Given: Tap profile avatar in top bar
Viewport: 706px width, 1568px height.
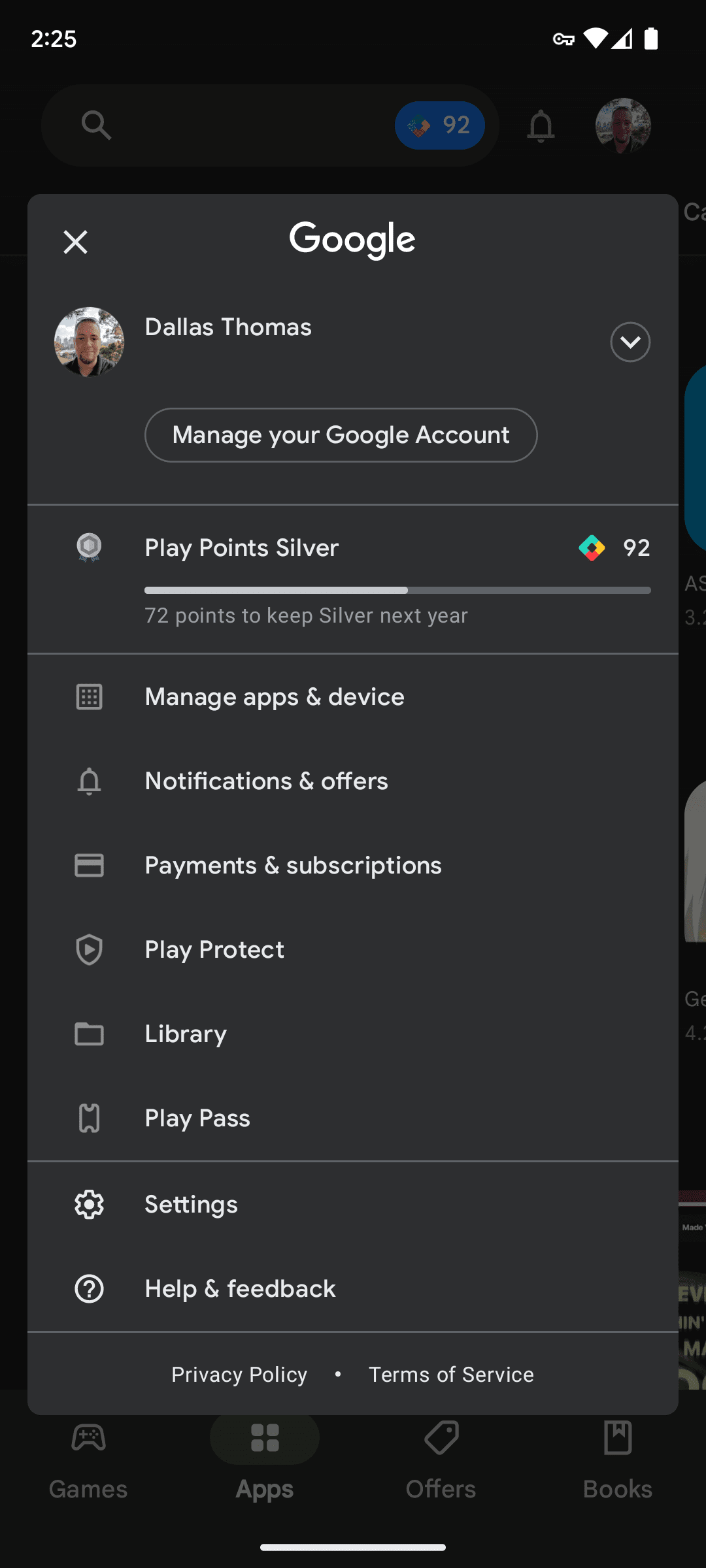Looking at the screenshot, I should (623, 125).
